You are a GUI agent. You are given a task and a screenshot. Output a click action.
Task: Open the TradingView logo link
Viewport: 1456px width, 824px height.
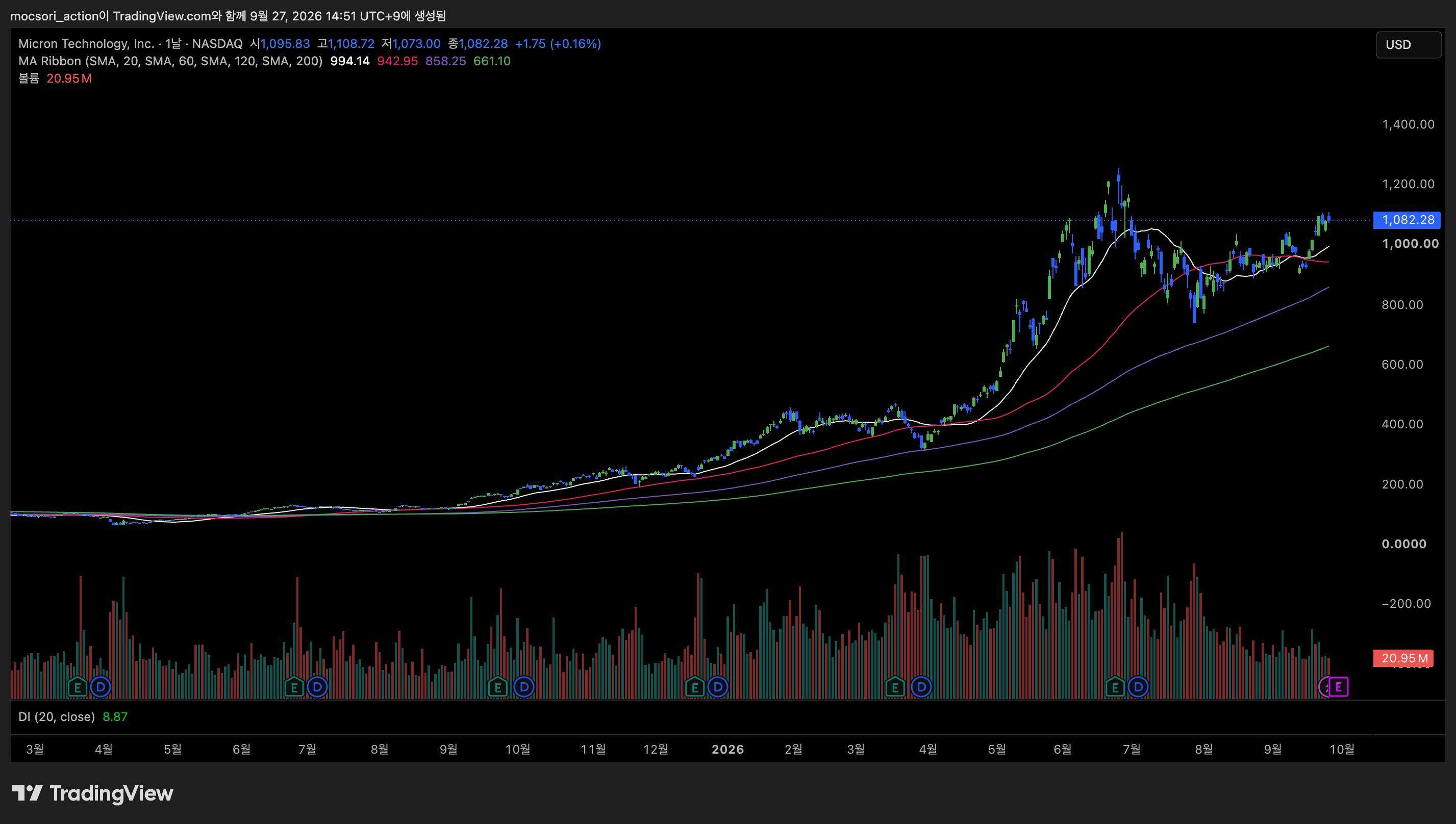pyautogui.click(x=93, y=793)
